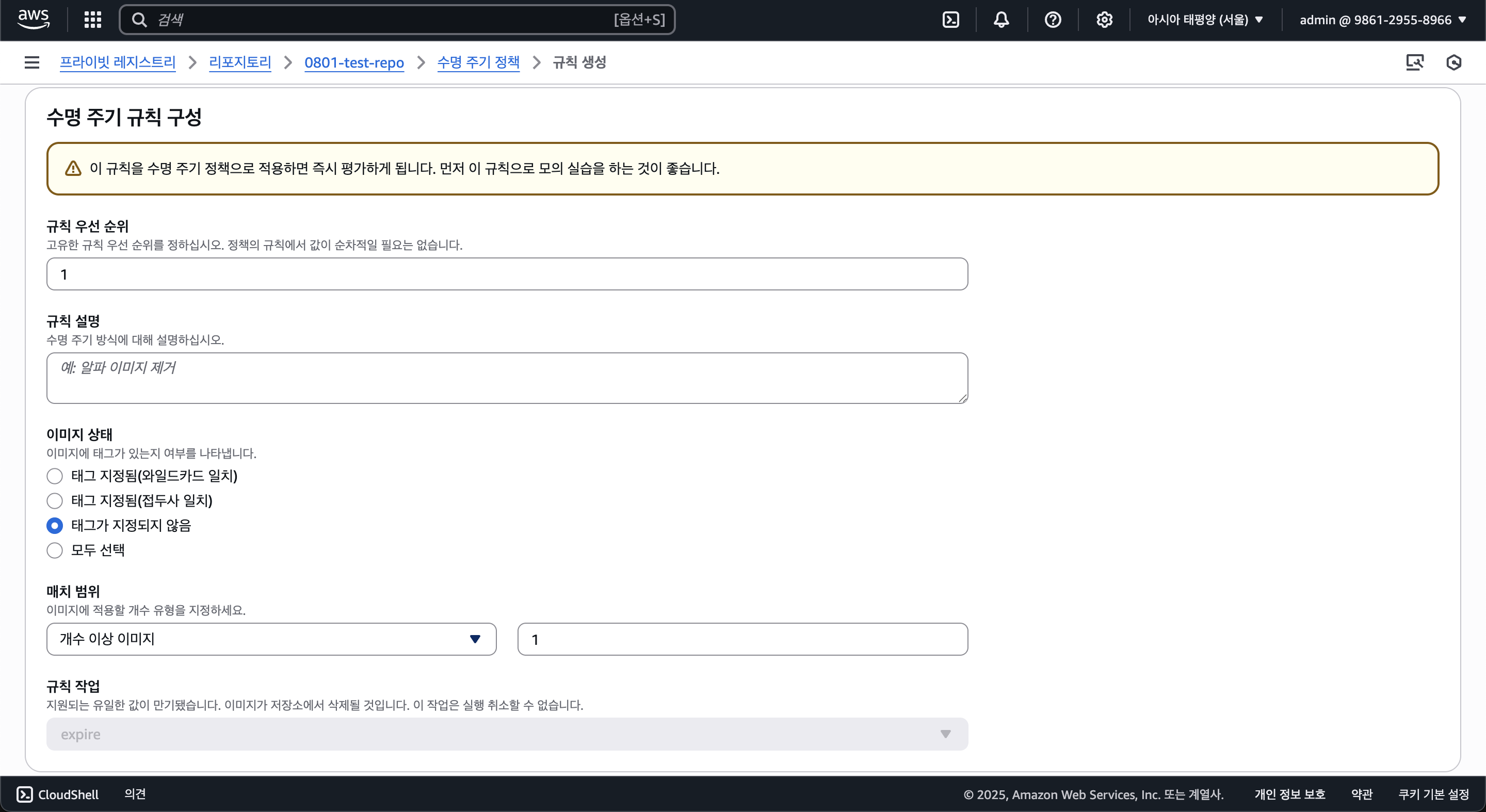Image resolution: width=1486 pixels, height=812 pixels.
Task: Open the settings gear icon
Action: coord(1104,20)
